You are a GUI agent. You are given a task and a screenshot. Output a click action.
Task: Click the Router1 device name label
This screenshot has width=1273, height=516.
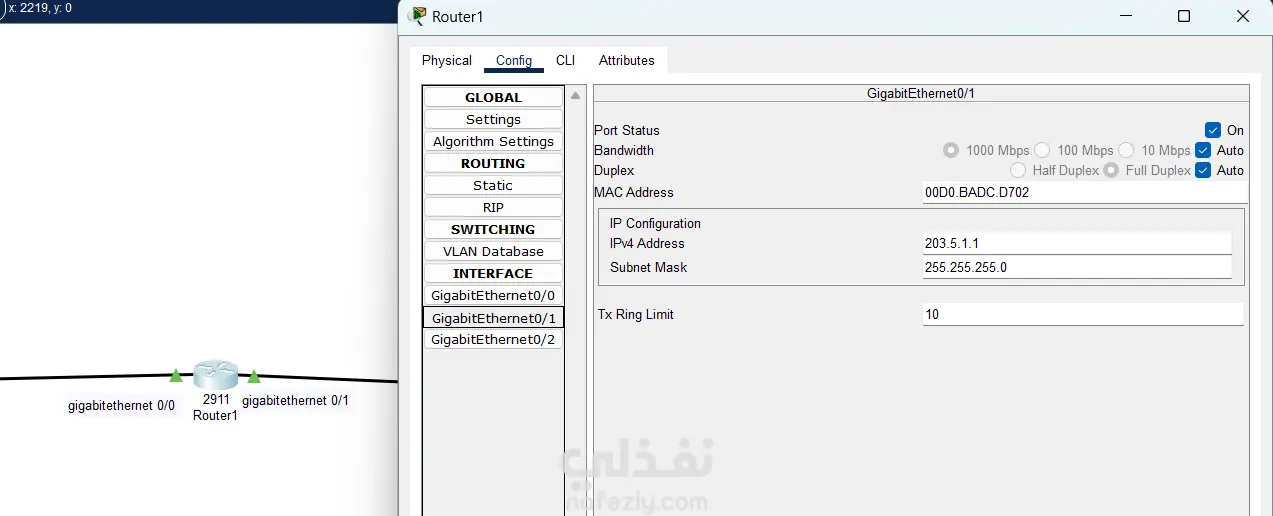[216, 415]
